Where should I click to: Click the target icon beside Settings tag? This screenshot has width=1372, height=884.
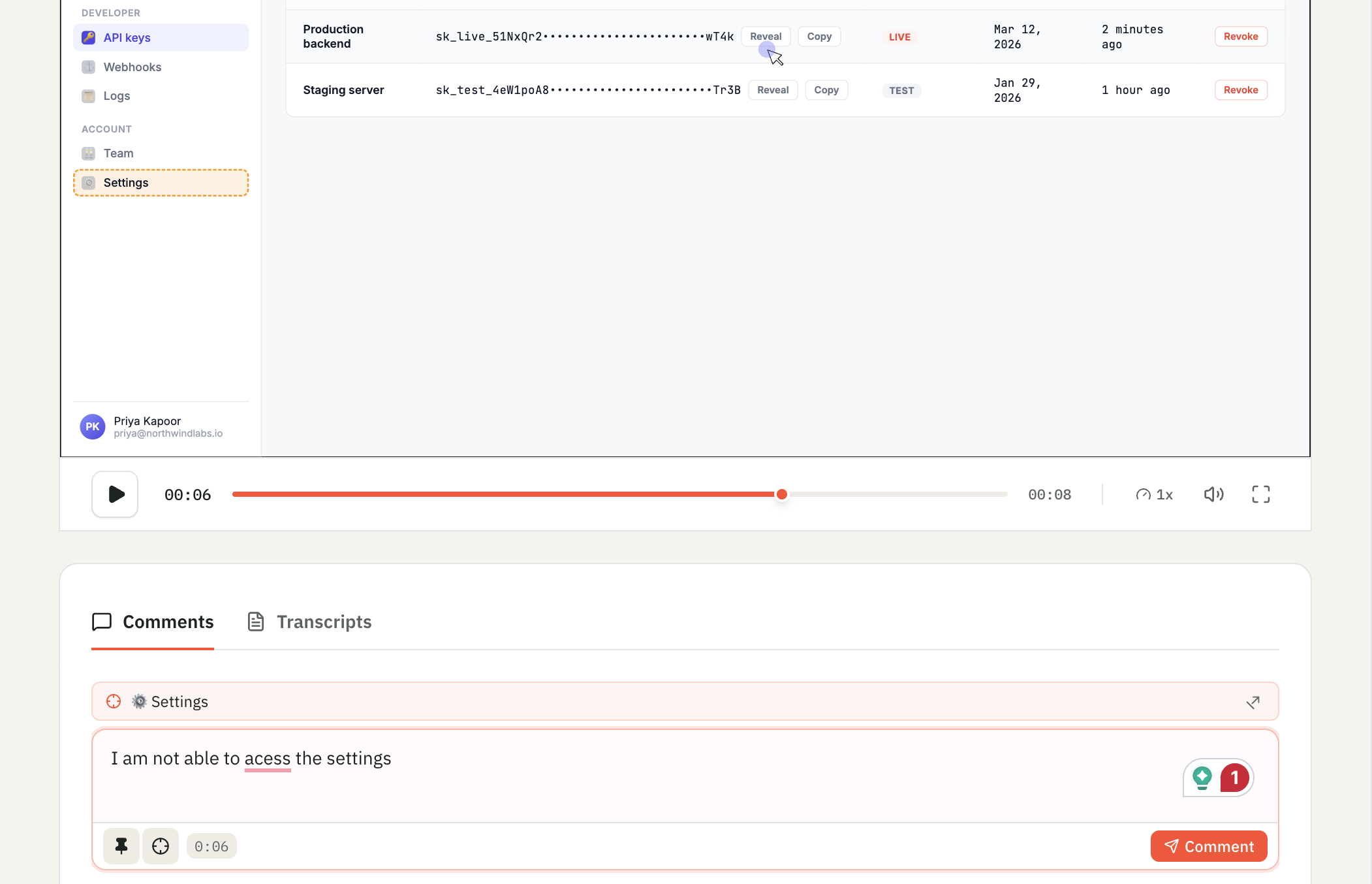[x=114, y=702]
